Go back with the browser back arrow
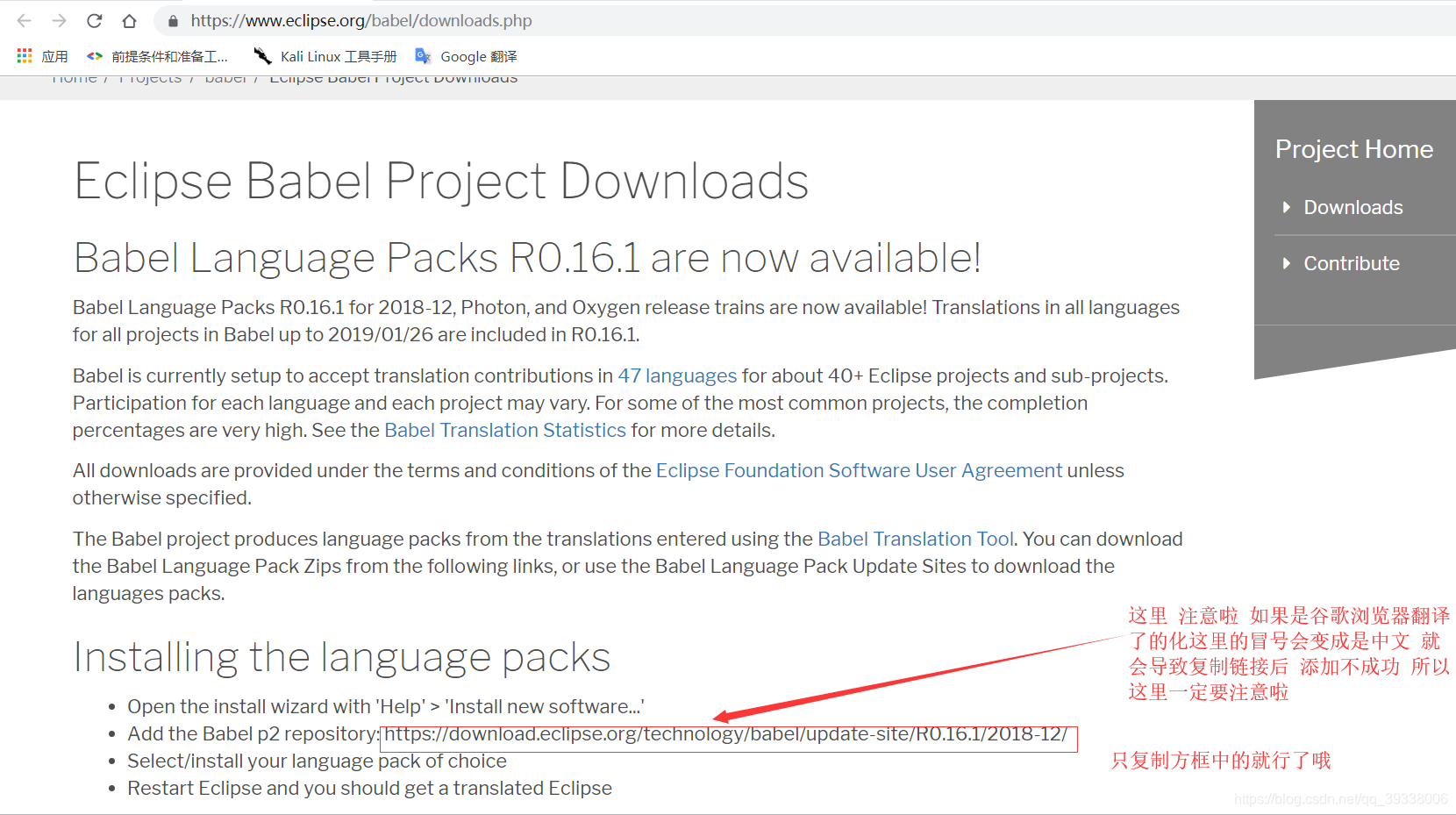The width and height of the screenshot is (1456, 815). pos(25,20)
